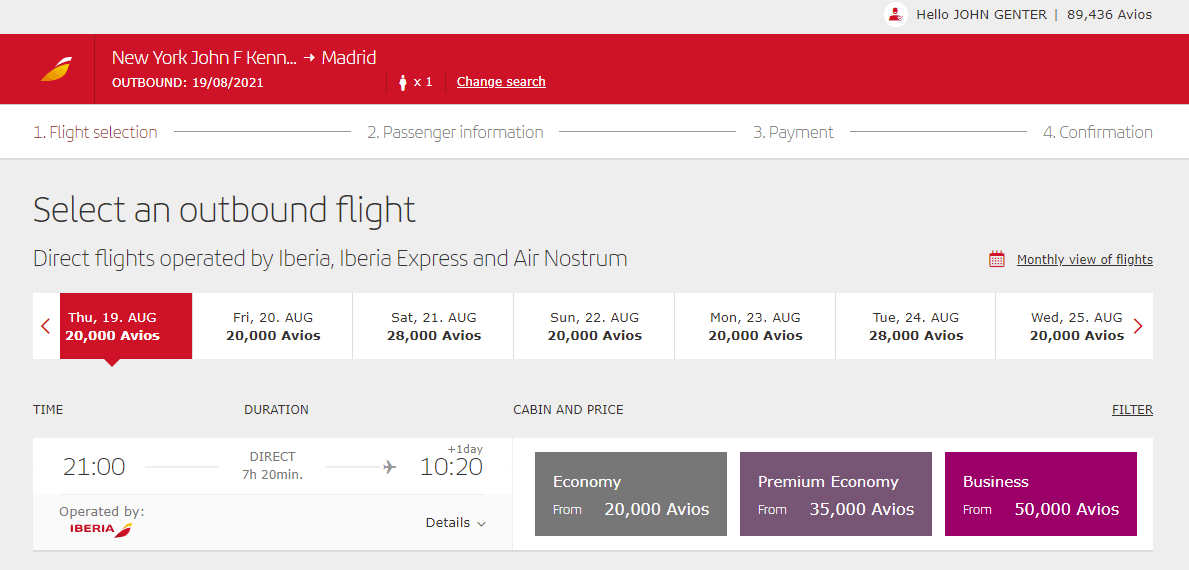Click the Iberia operator logo
This screenshot has height=570, width=1189.
[x=101, y=529]
